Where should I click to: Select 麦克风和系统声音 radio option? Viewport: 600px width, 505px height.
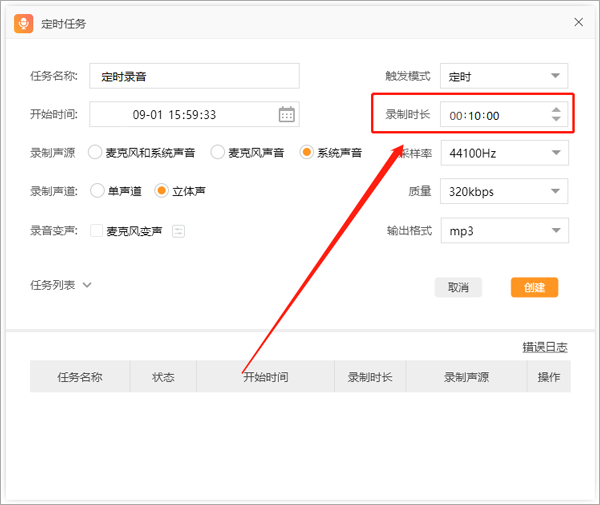pyautogui.click(x=96, y=153)
